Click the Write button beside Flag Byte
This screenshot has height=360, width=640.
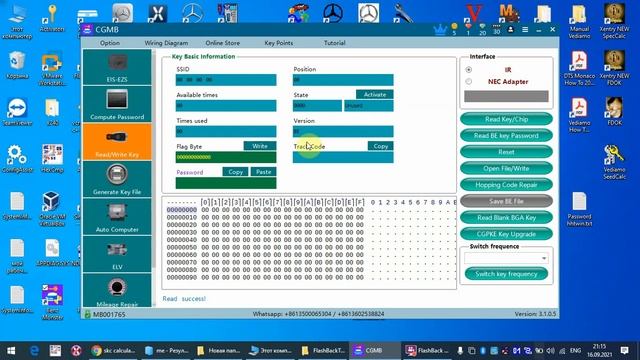(x=260, y=146)
